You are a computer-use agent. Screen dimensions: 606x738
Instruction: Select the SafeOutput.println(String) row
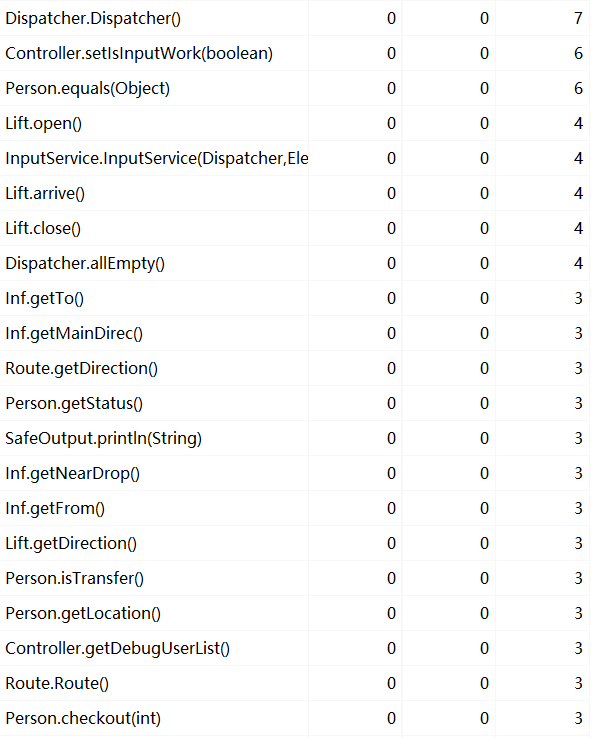(x=295, y=438)
